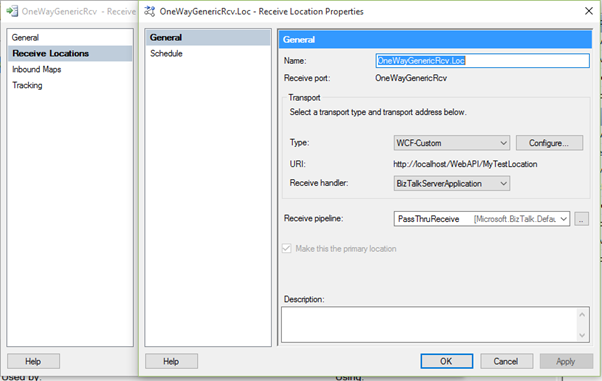Screen dimensions: 602x381
Task: Click the Description scrollbar up arrow
Action: 582,315
